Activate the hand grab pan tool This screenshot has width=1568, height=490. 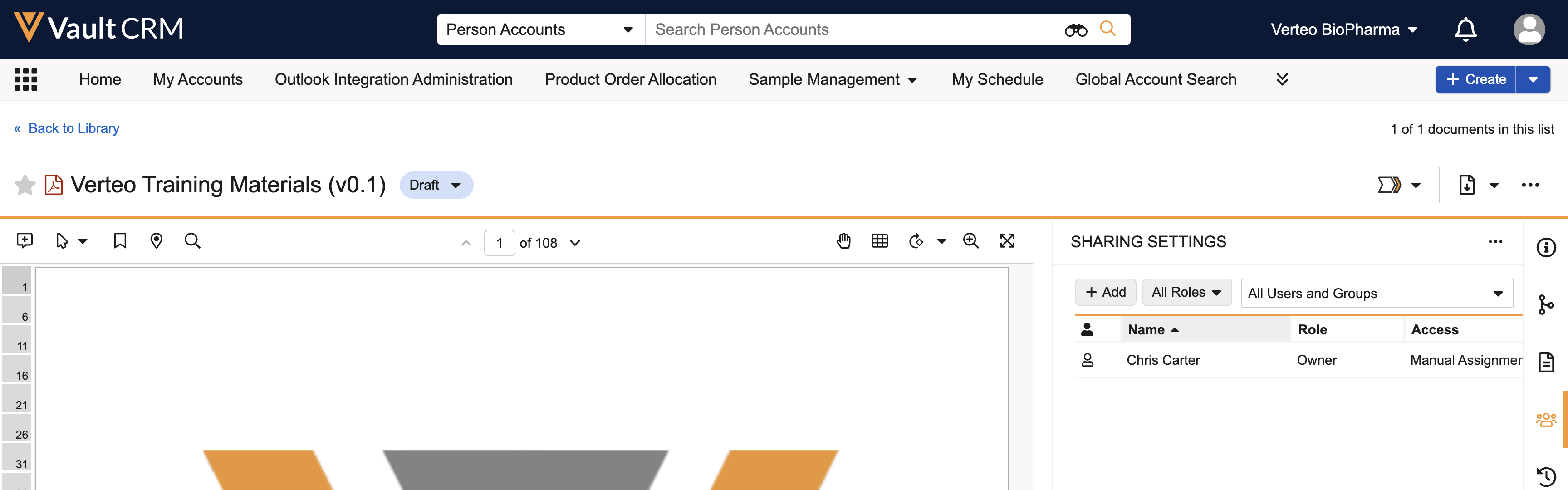843,241
